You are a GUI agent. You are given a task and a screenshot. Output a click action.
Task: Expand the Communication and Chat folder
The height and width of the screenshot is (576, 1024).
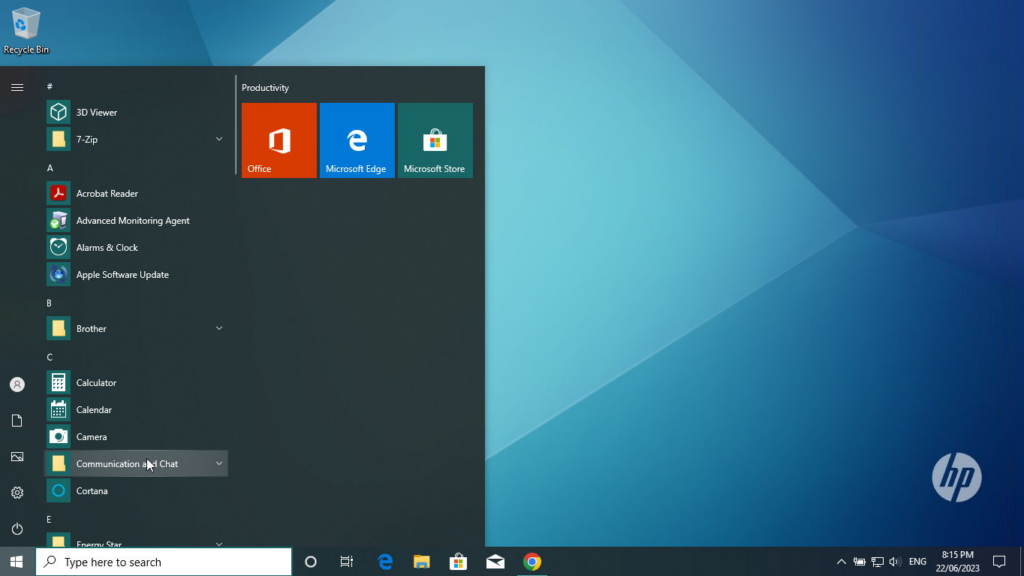pos(136,464)
